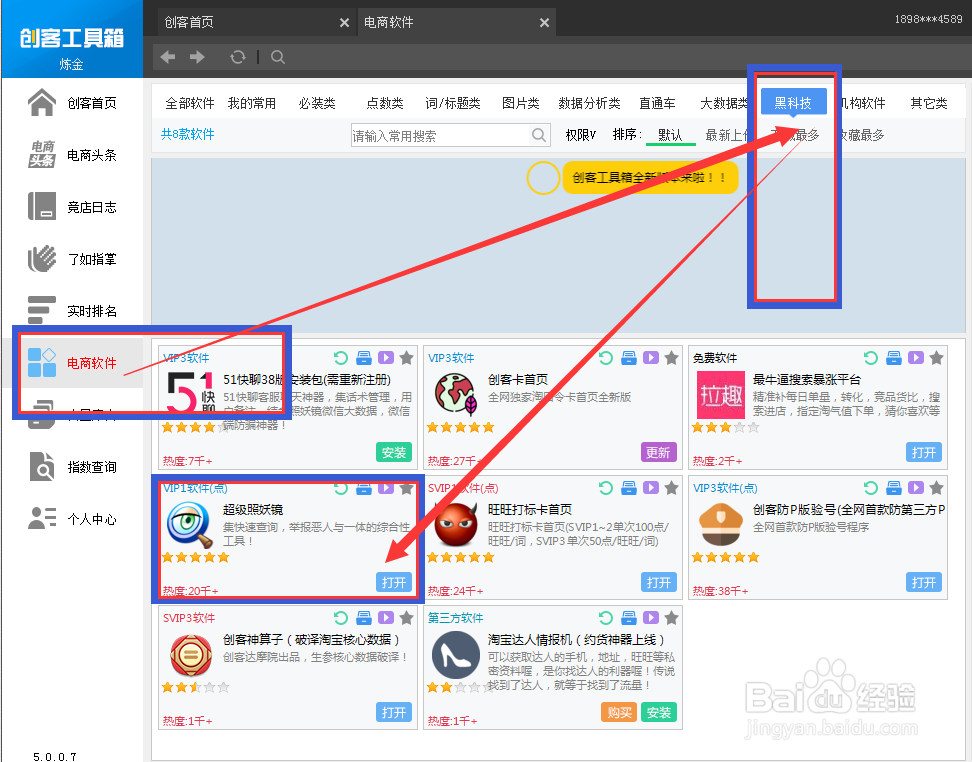This screenshot has height=762, width=972.
Task: Click the 创客卡首页 globe app icon
Action: point(456,394)
